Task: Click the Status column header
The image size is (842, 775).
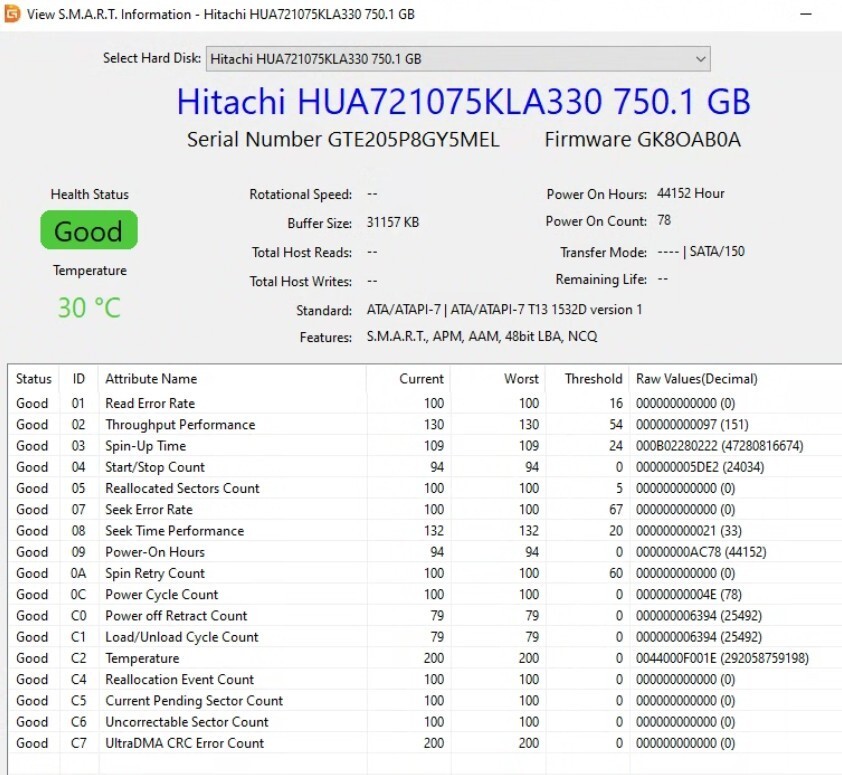Action: pyautogui.click(x=33, y=379)
